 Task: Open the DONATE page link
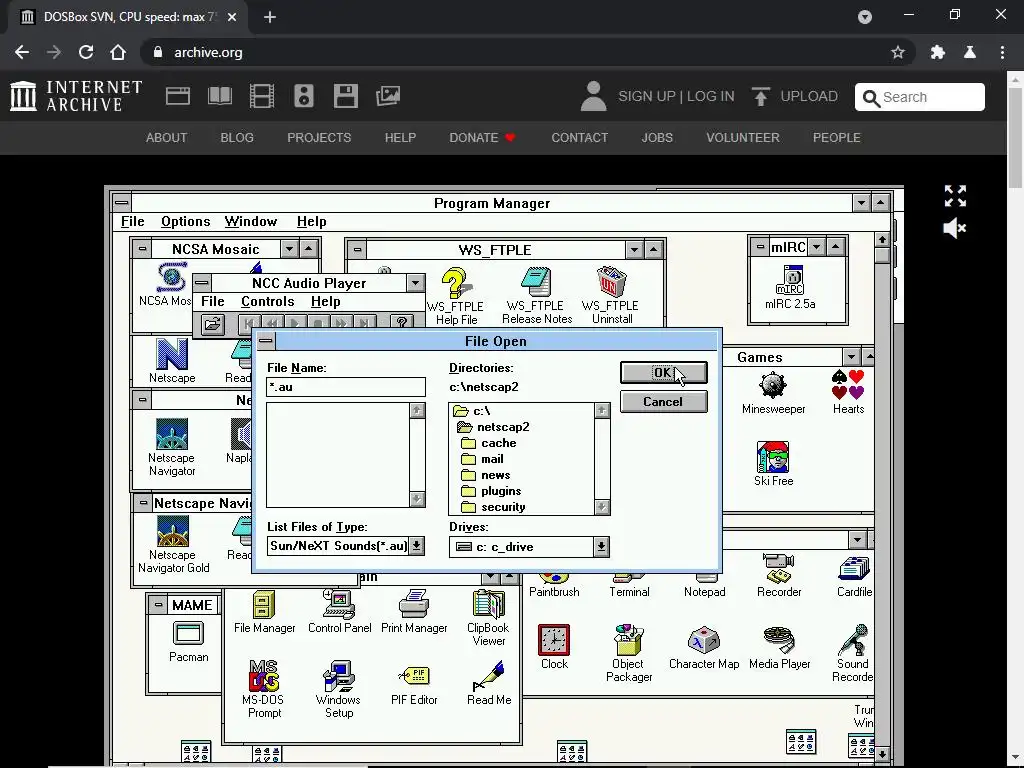483,138
